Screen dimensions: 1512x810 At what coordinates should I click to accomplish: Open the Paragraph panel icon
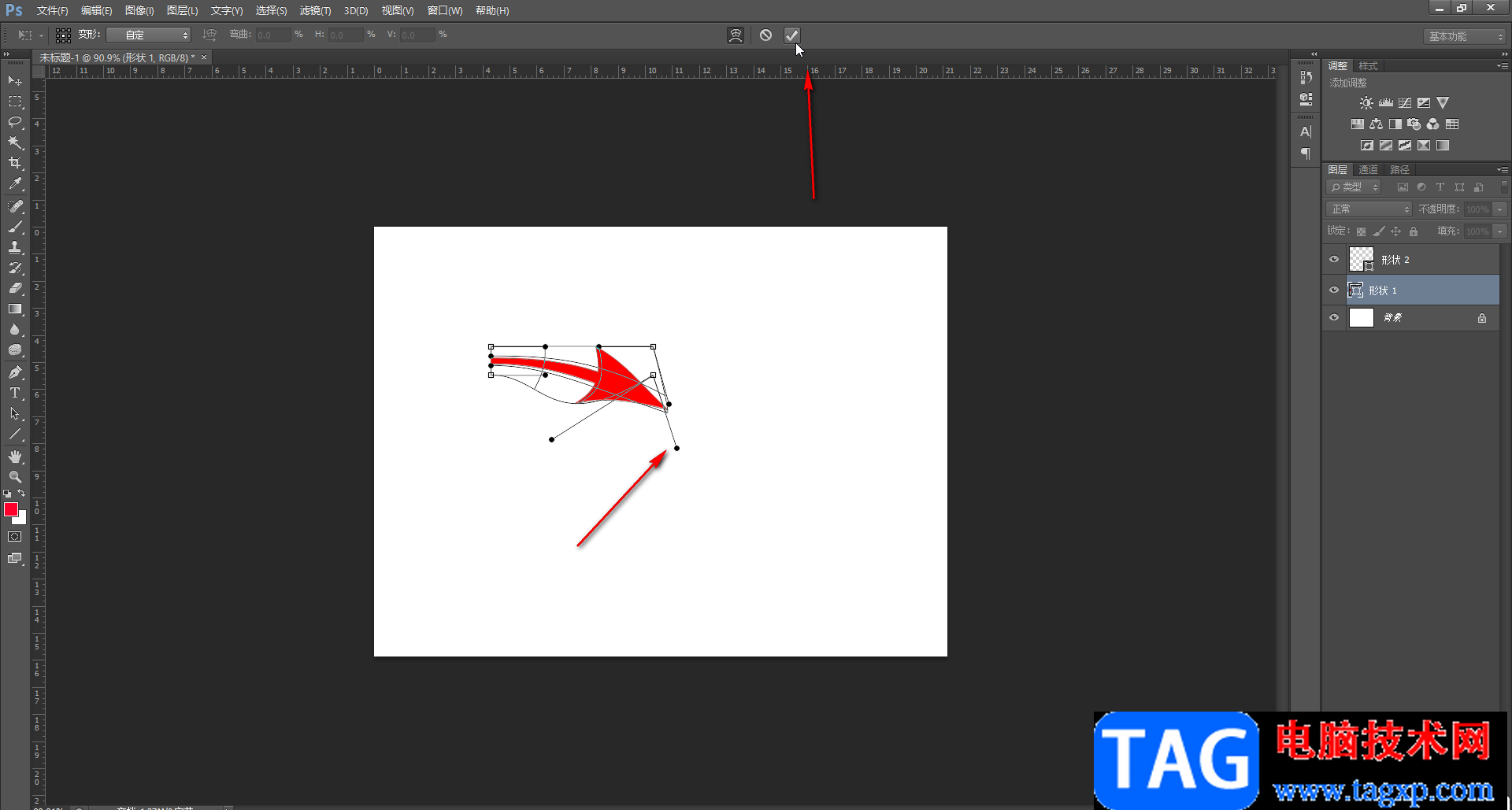click(1306, 153)
